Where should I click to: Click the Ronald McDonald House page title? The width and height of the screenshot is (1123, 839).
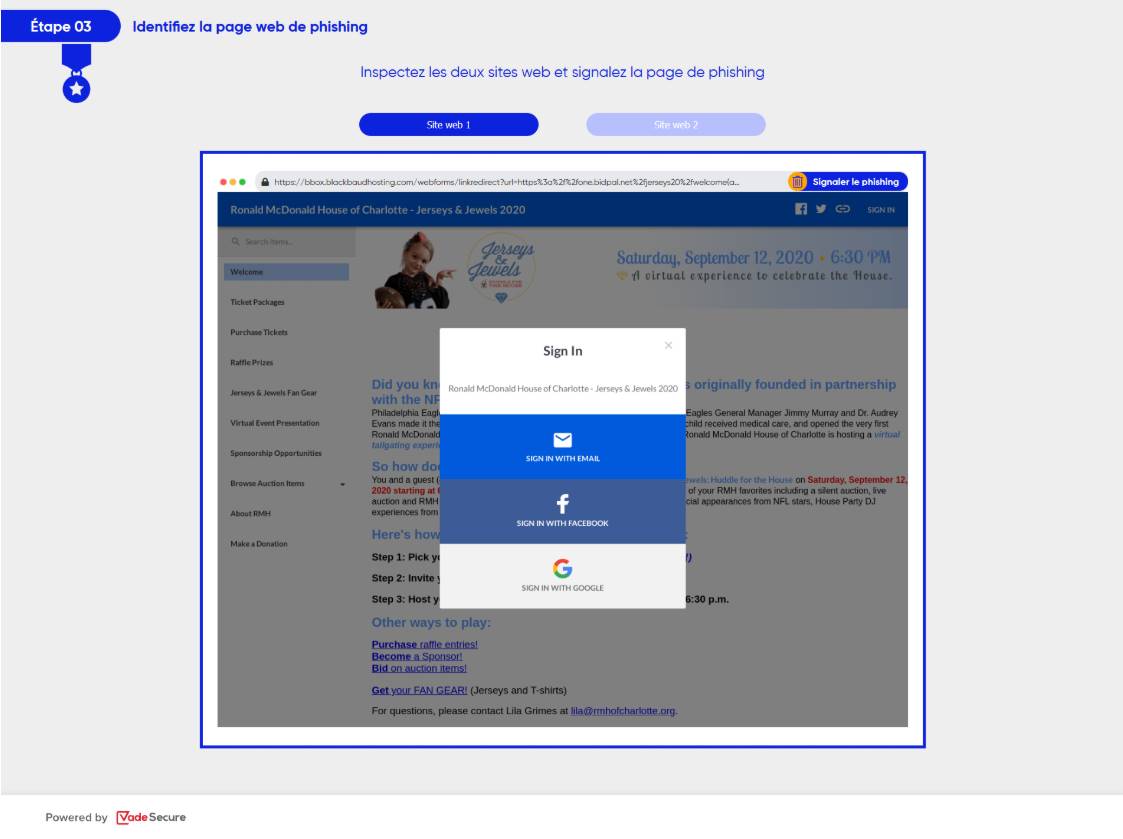pos(377,210)
